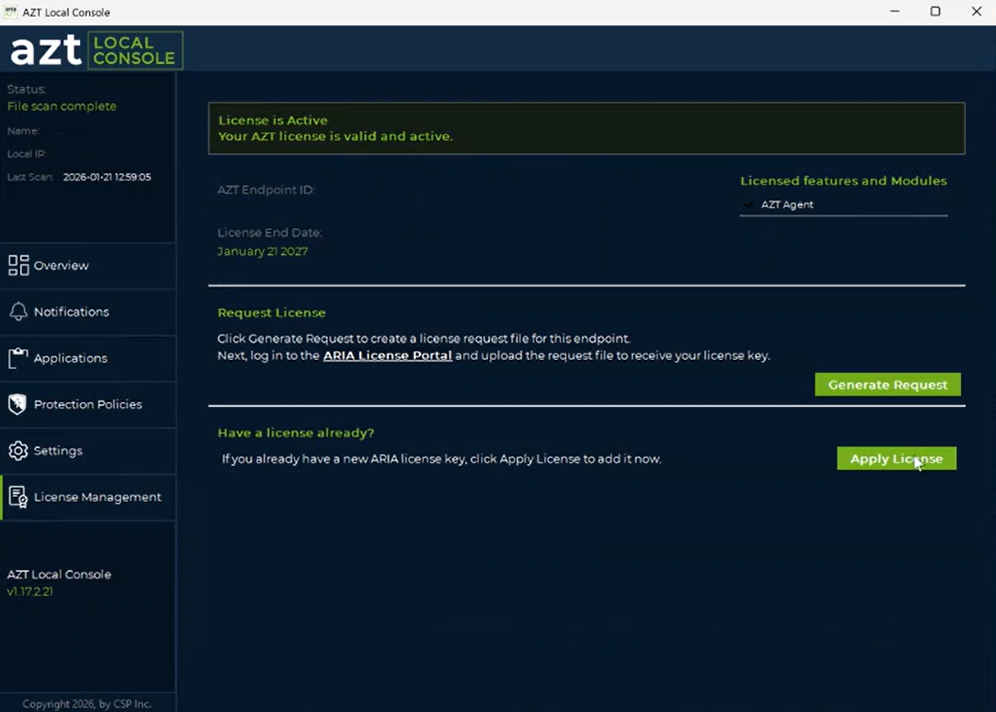The width and height of the screenshot is (996, 712).
Task: Toggle the AZT Agent feature checkmark
Action: tap(748, 205)
